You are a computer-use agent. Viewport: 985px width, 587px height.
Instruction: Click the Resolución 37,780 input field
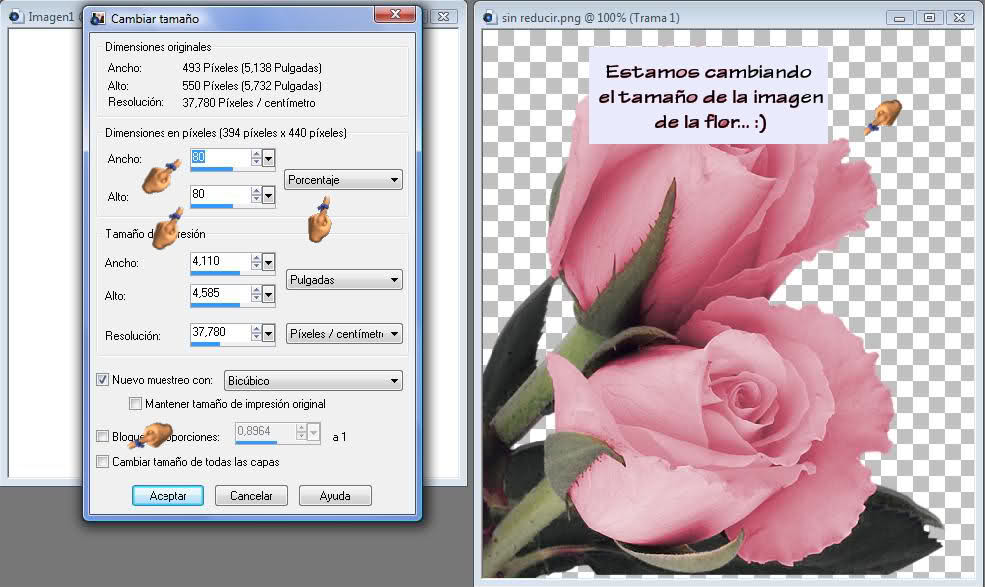click(x=220, y=332)
